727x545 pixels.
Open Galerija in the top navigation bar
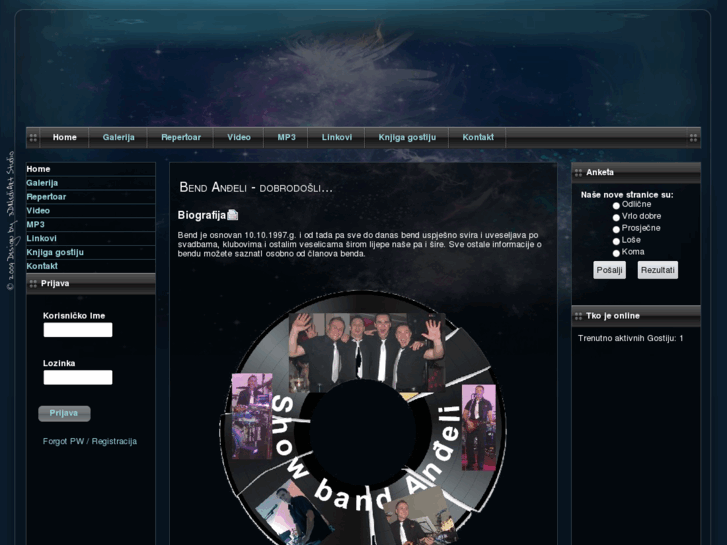click(119, 137)
